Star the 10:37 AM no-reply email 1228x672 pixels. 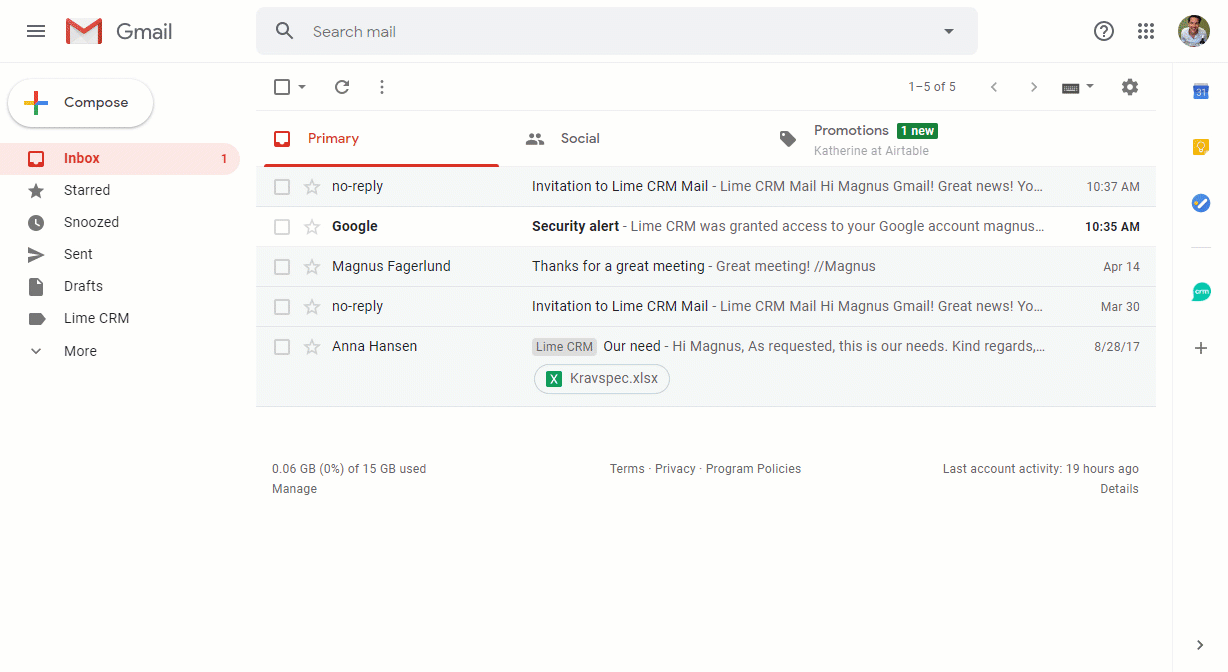pyautogui.click(x=312, y=187)
